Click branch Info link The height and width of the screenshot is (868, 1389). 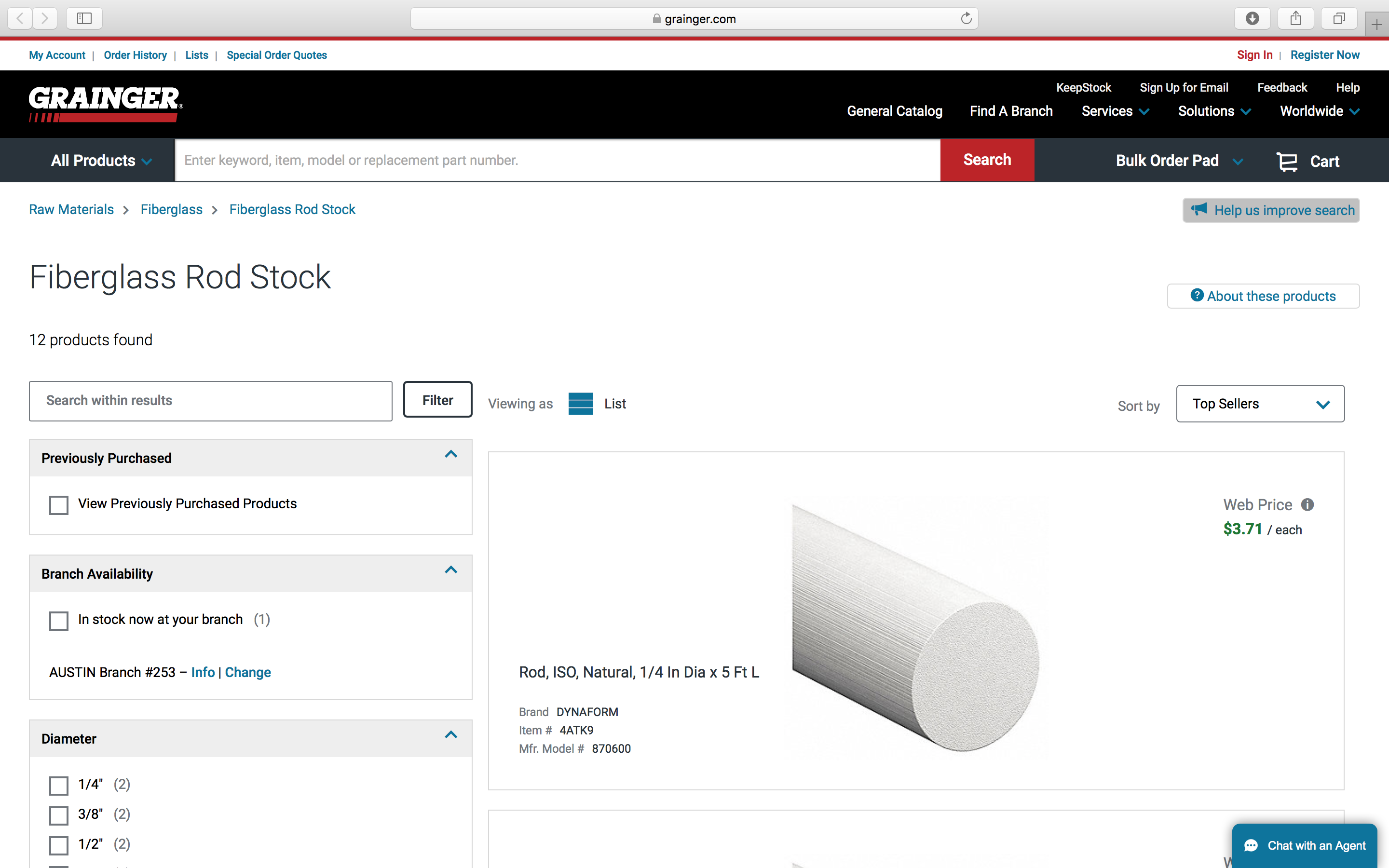203,672
